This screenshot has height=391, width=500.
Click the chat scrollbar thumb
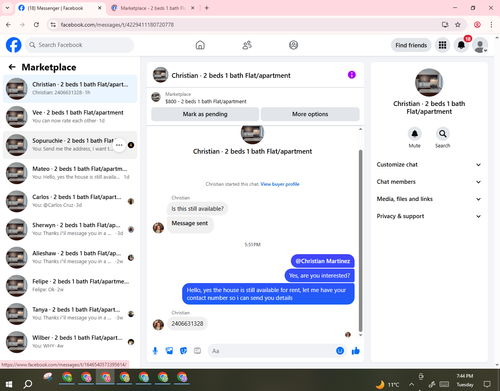pos(360,240)
